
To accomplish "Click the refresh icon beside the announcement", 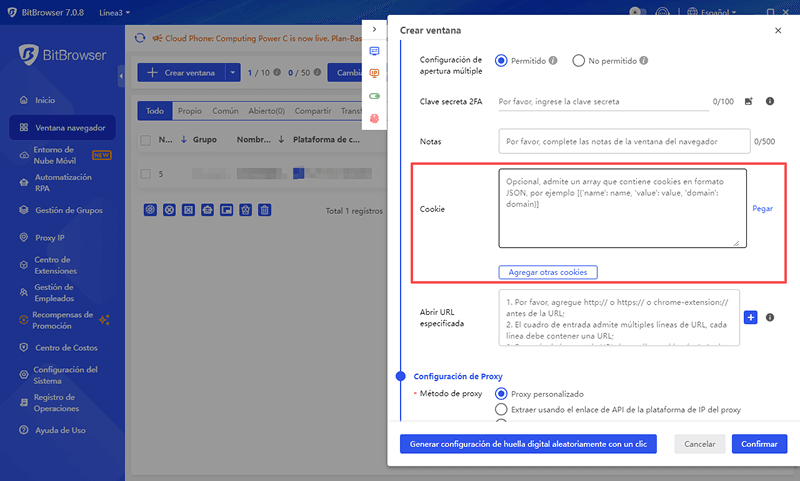I will click(x=140, y=38).
